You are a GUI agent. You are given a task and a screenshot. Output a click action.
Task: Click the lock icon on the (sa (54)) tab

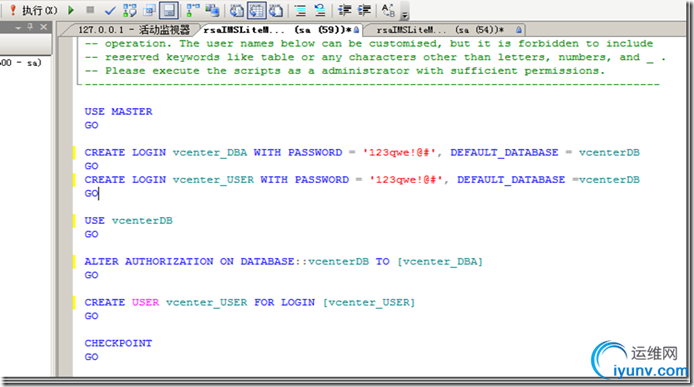518,30
